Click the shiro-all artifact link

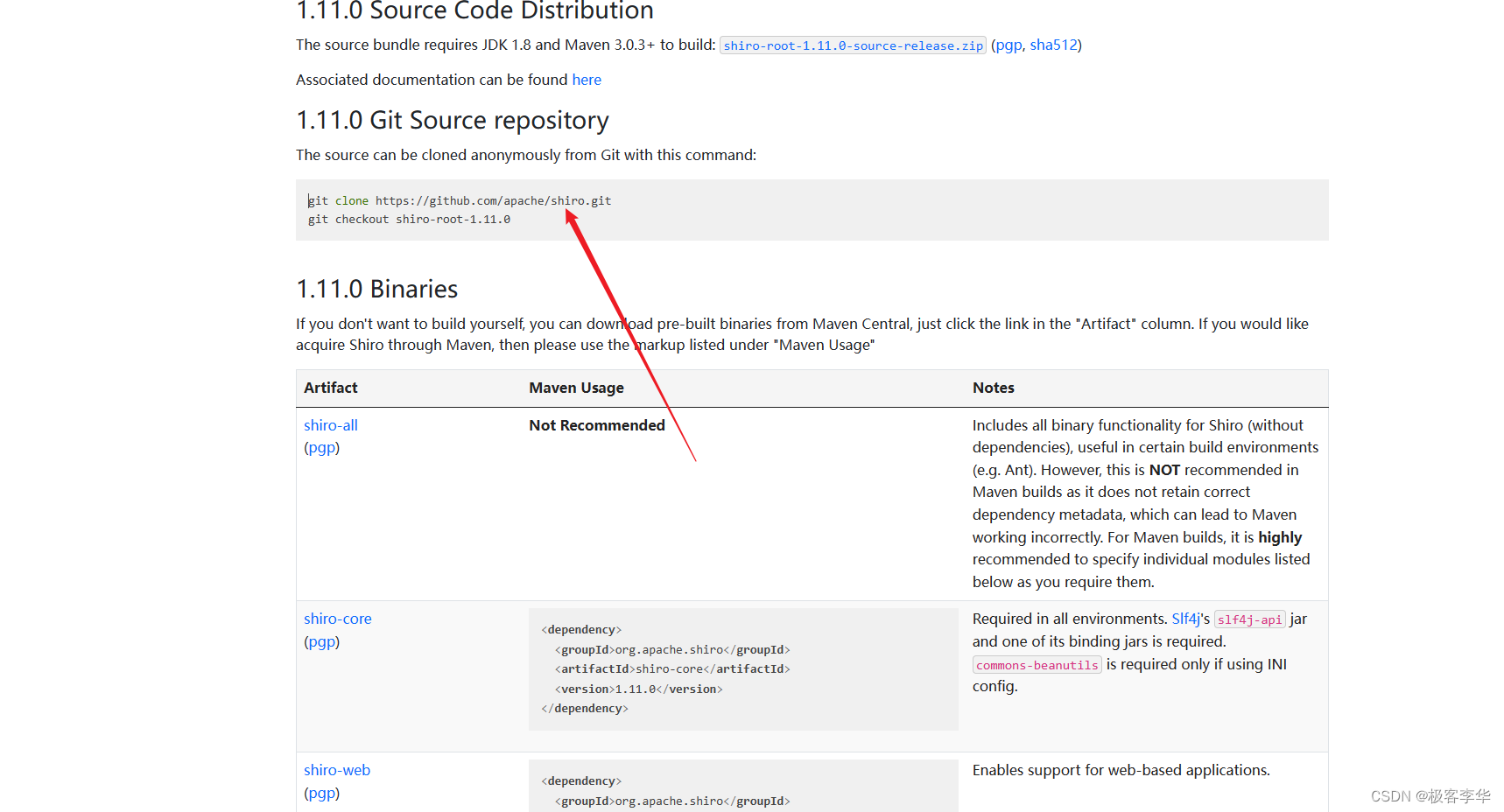point(331,425)
